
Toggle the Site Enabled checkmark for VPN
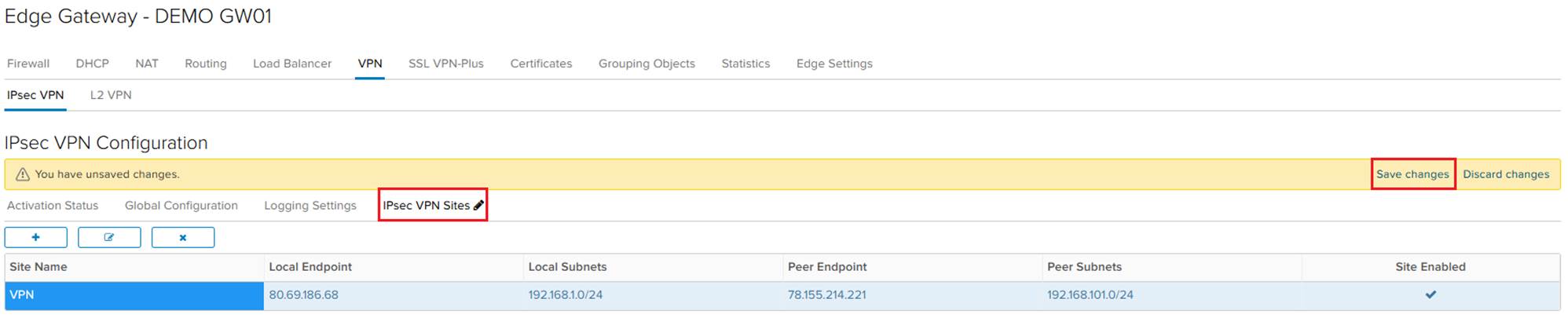pos(1431,295)
